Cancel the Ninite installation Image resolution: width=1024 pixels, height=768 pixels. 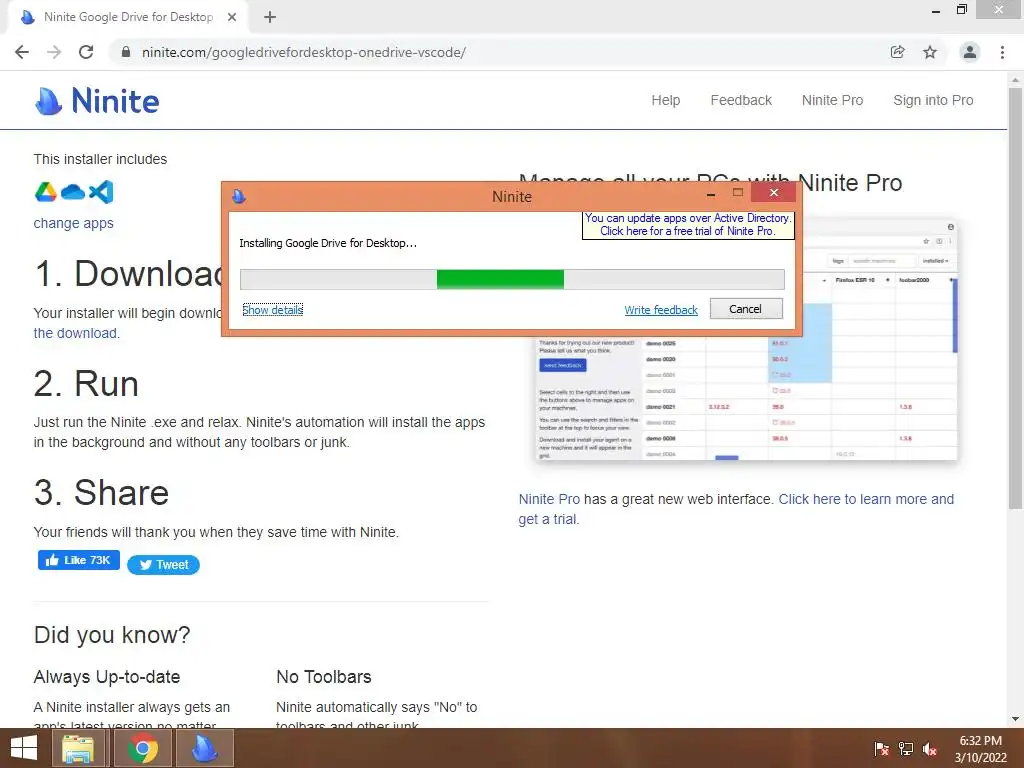[x=746, y=309]
